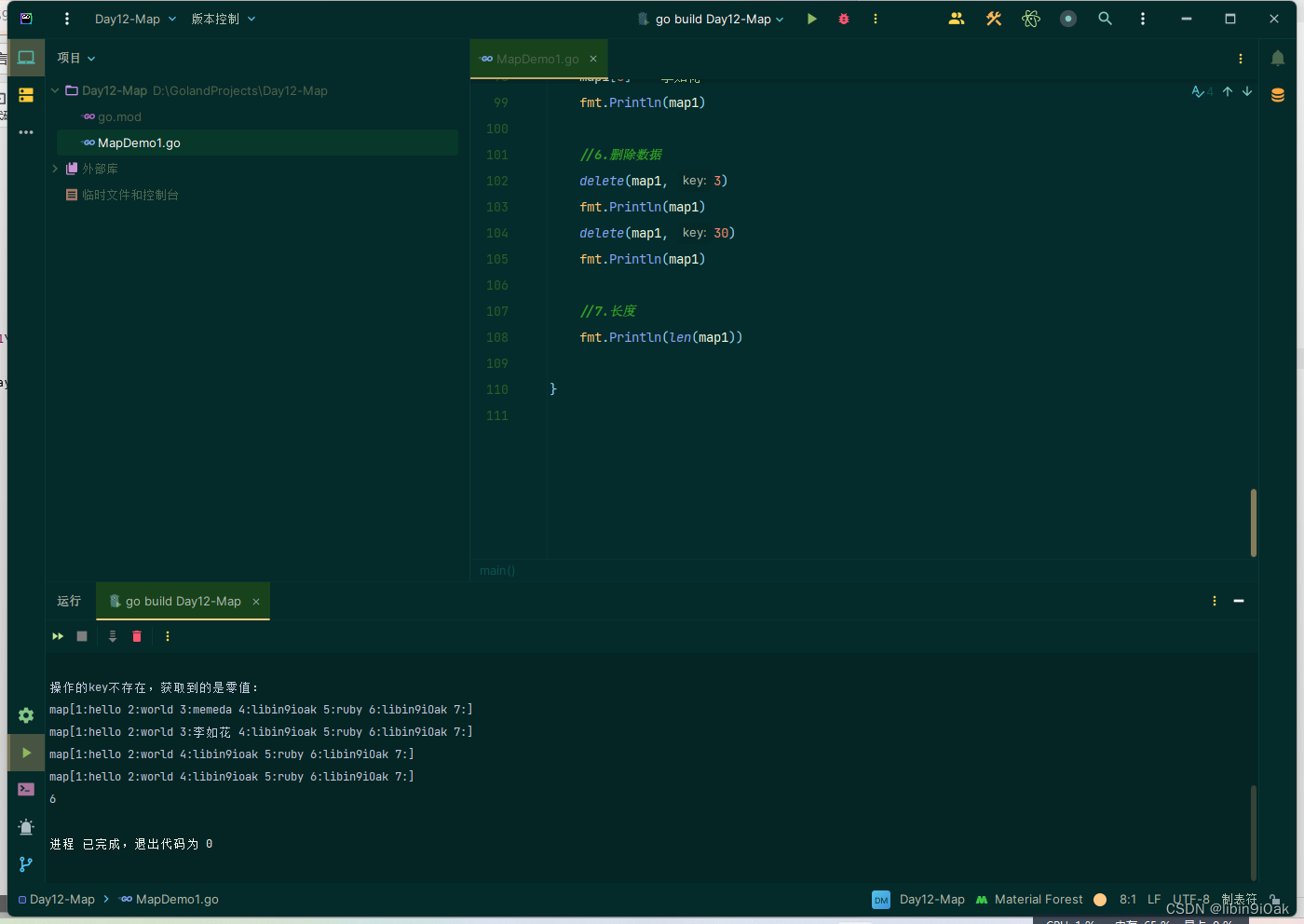
Task: Click the DM Day12-Map status bar widget
Action: click(918, 899)
